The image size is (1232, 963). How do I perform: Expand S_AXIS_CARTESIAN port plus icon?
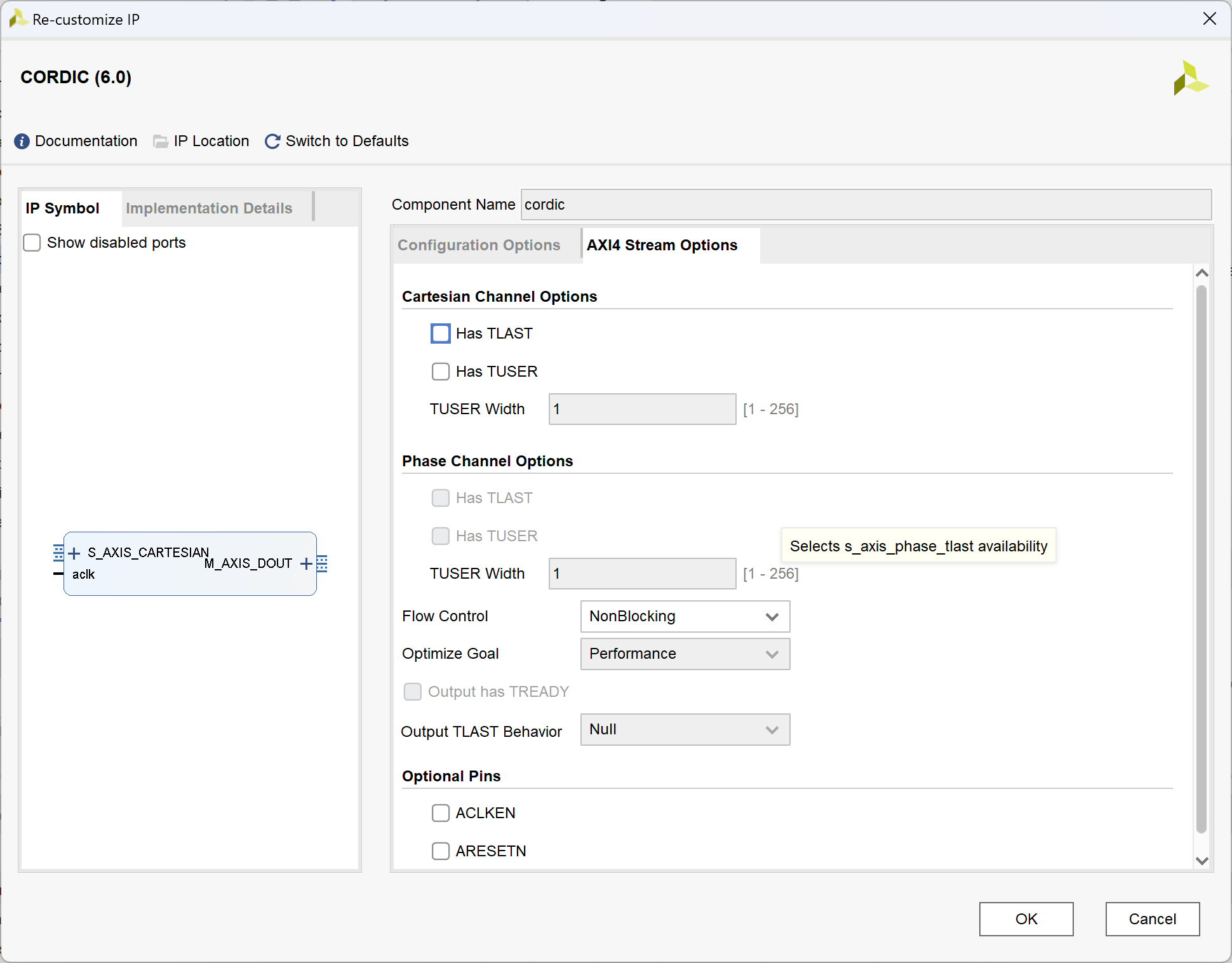74,553
